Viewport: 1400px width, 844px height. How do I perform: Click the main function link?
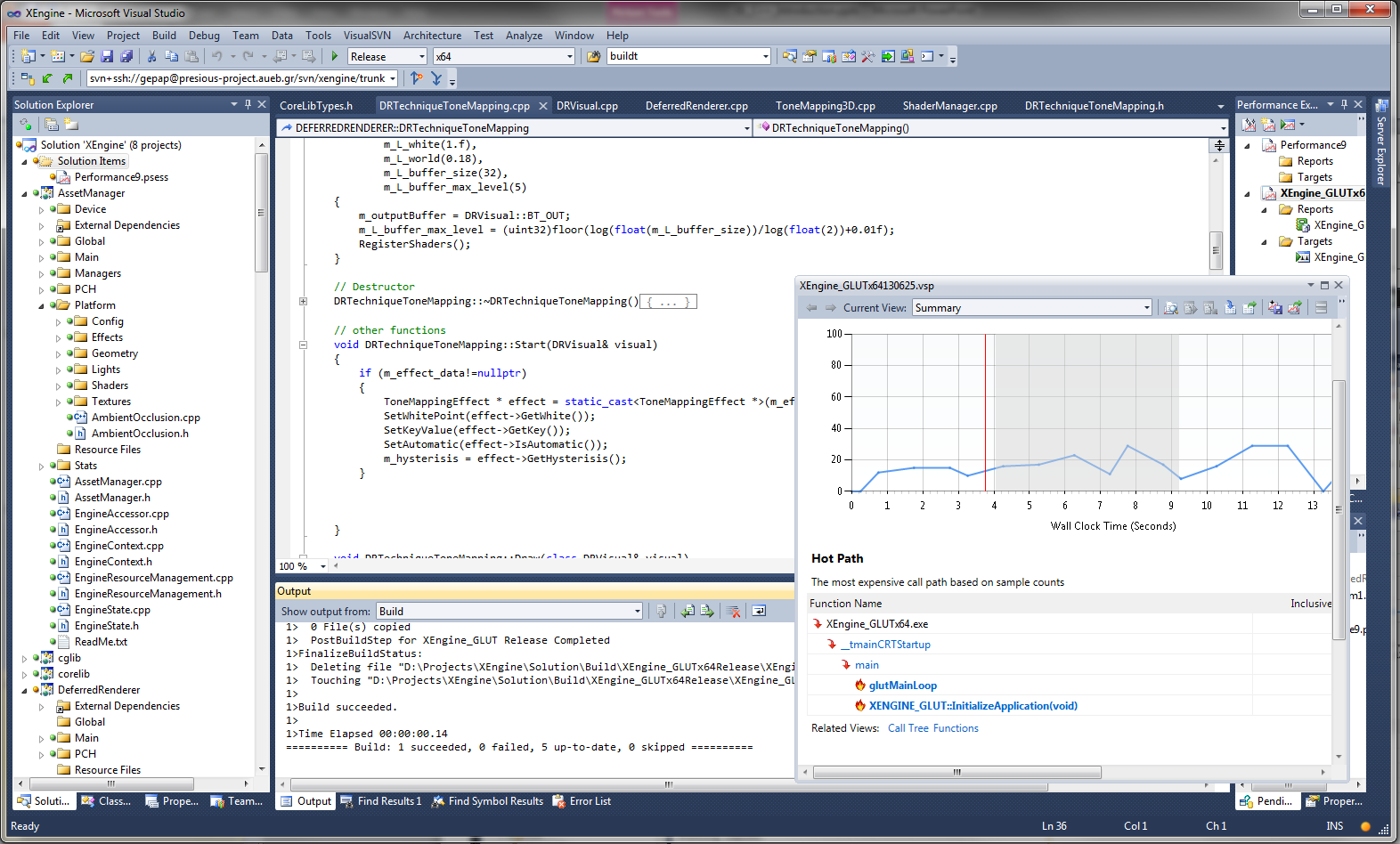coord(867,665)
